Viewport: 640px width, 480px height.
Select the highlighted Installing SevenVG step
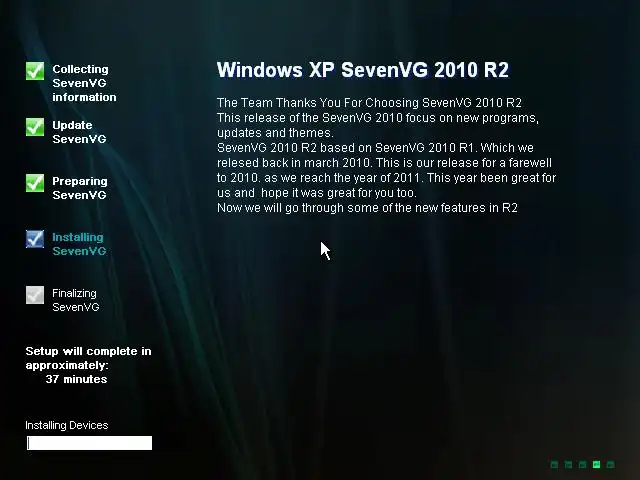[x=79, y=244]
